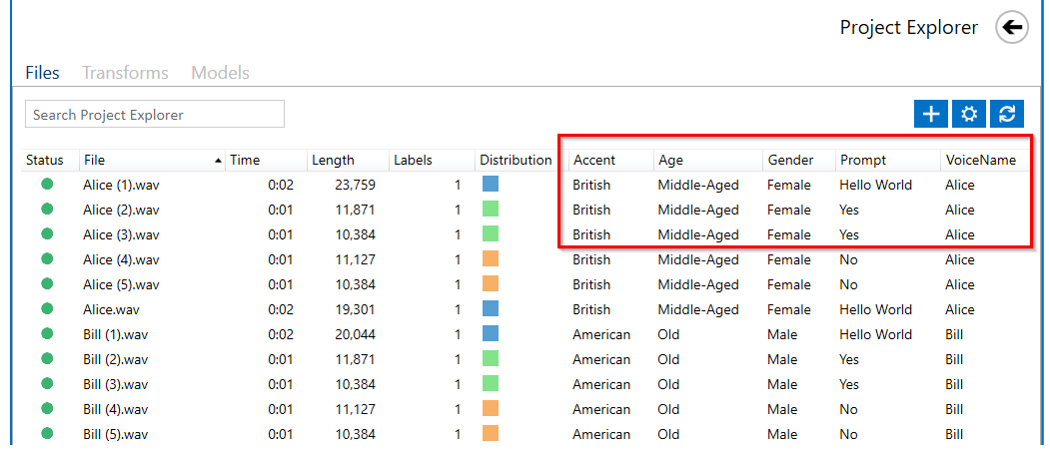Add files using the plus button

[931, 114]
